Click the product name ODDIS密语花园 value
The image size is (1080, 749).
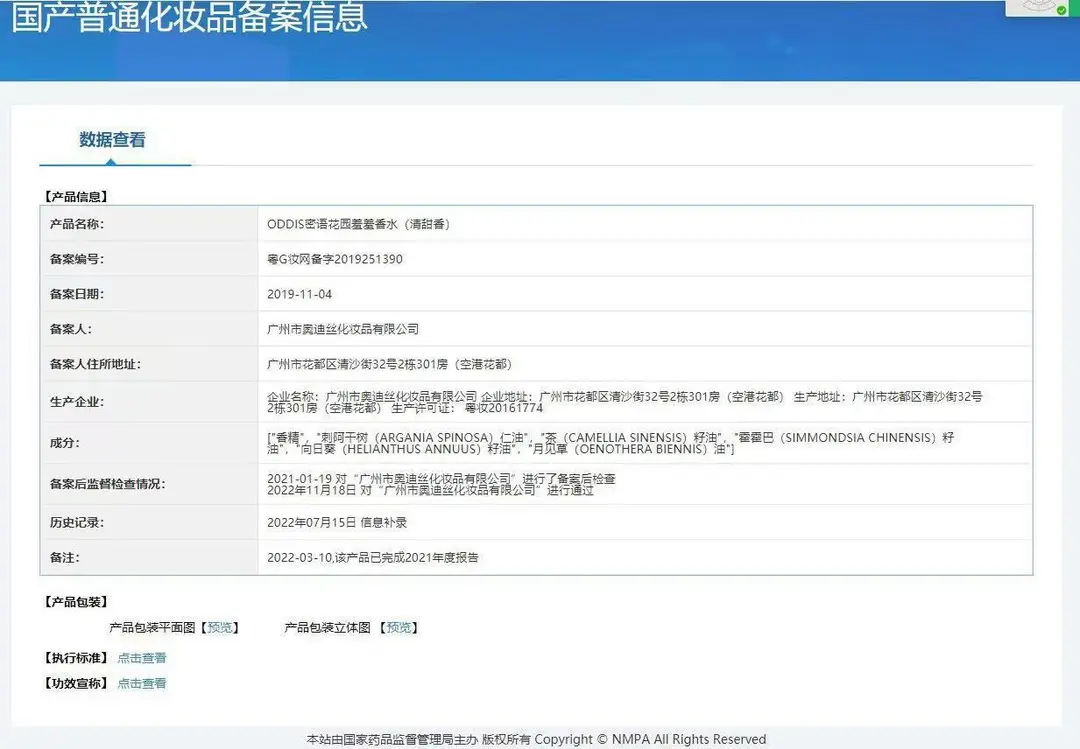(358, 224)
